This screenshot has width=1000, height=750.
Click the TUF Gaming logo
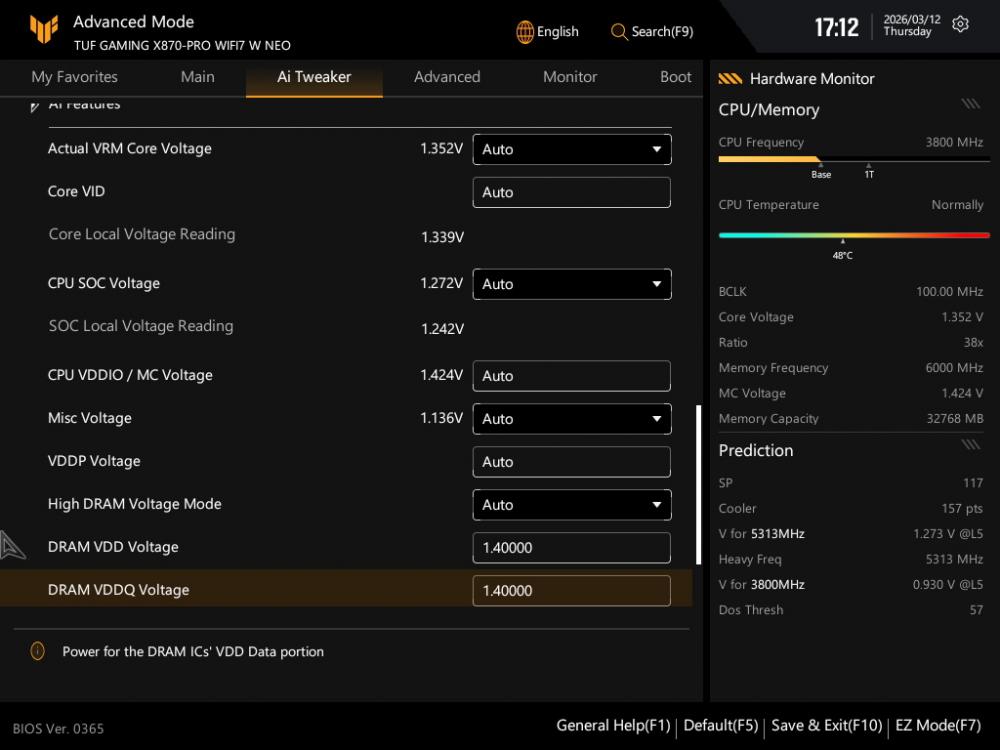(44, 30)
